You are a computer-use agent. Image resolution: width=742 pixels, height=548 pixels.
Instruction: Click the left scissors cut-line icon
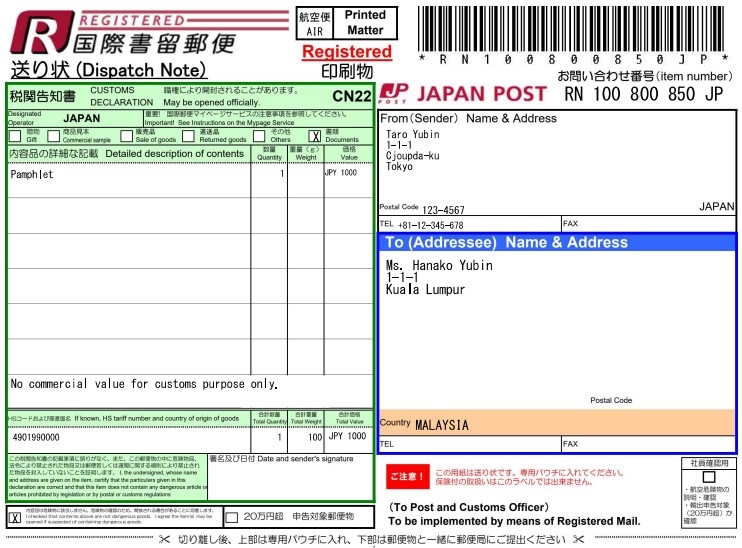point(164,540)
